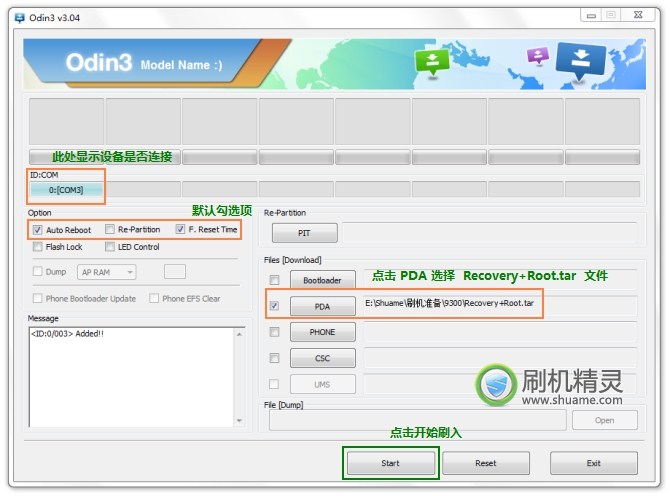670x496 pixels.
Task: Select the 0:[COM3] port indicator
Action: (66, 190)
